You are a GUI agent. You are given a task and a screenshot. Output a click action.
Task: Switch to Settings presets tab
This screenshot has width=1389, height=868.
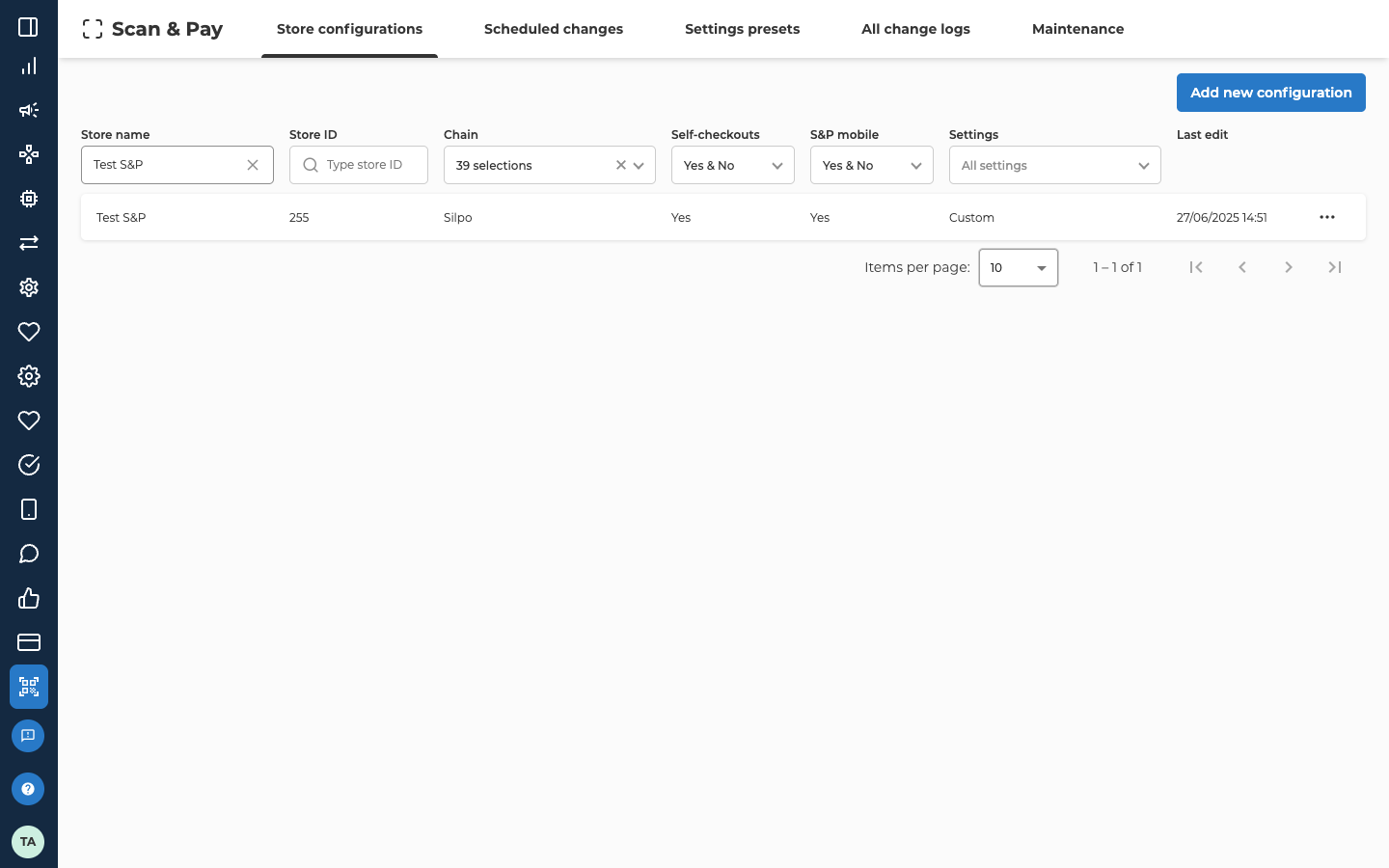click(742, 29)
